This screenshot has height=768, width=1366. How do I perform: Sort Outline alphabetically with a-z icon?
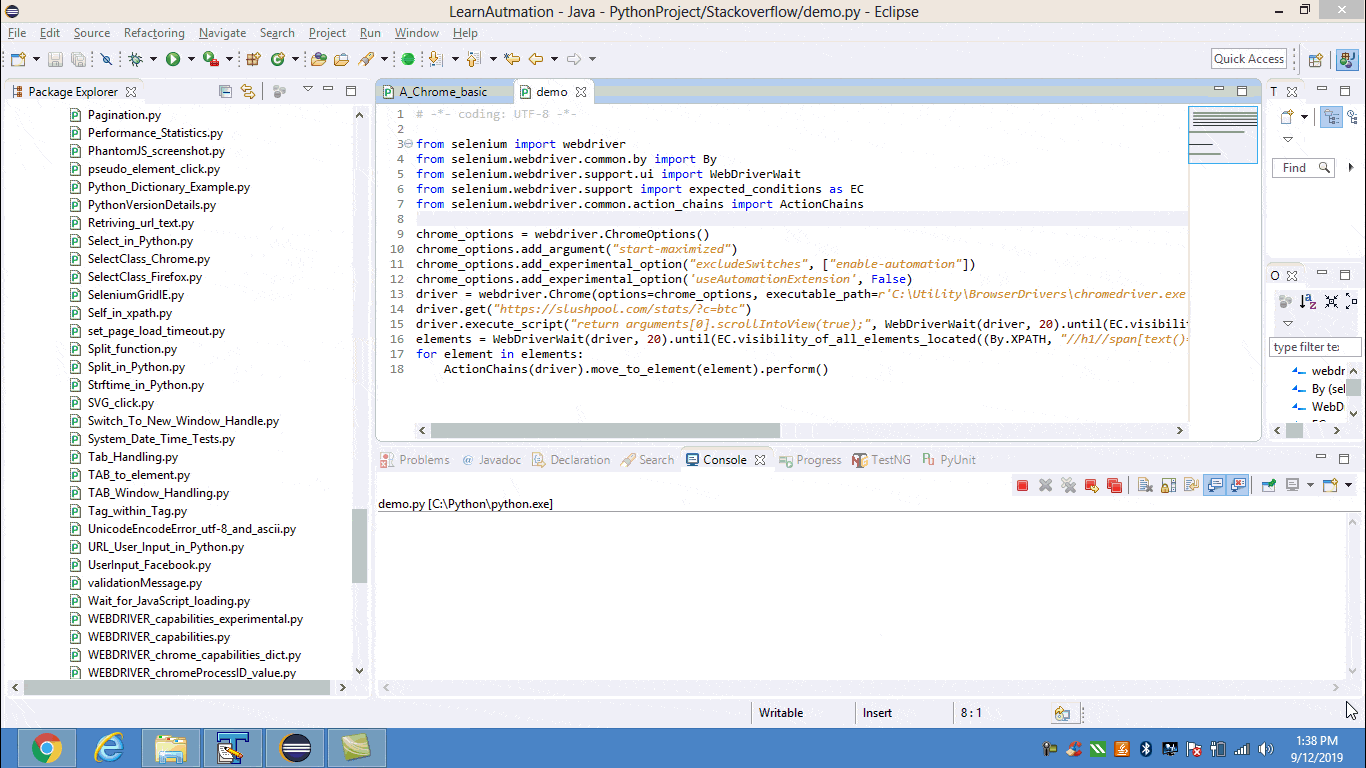tap(1308, 301)
